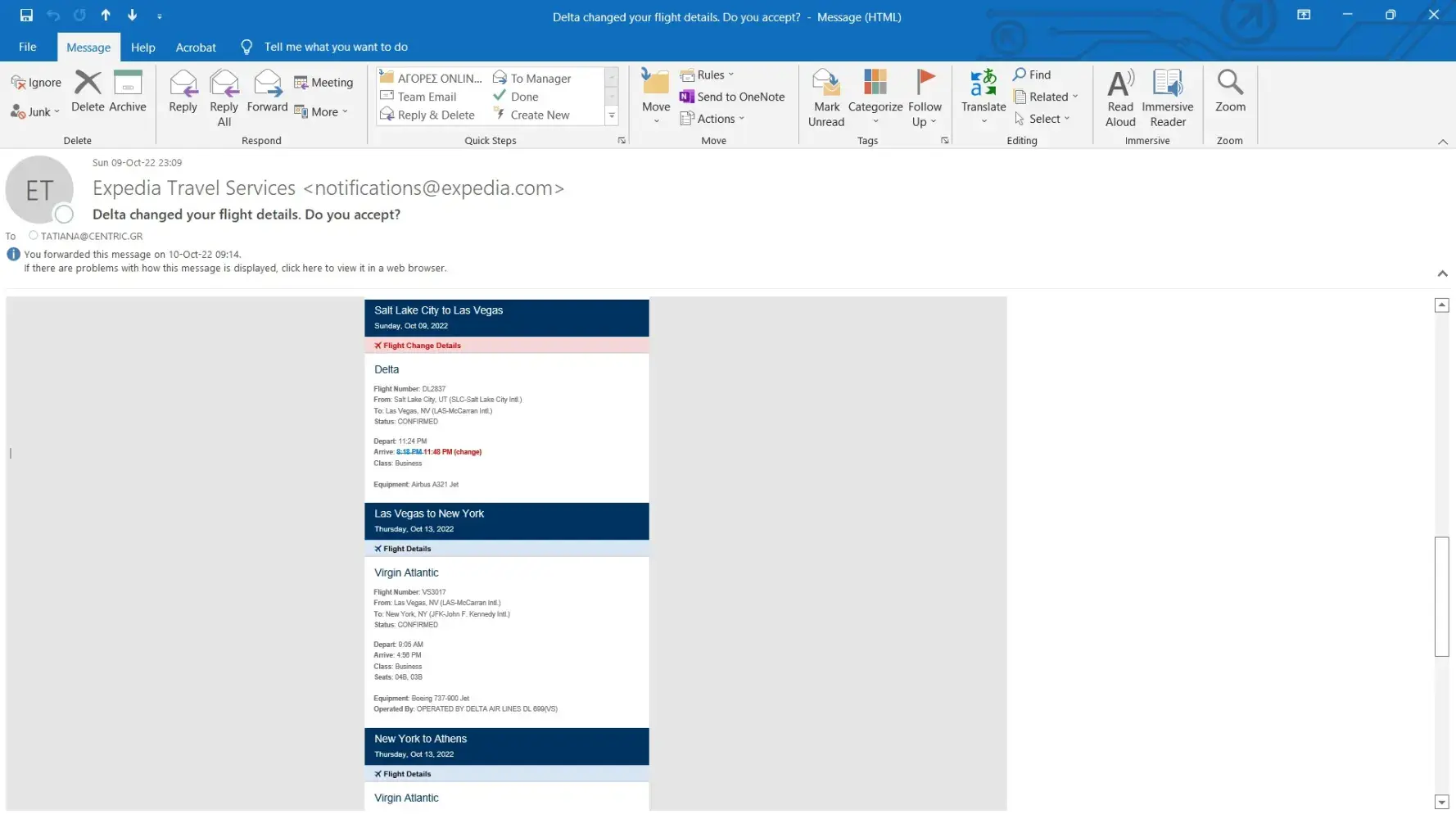The width and height of the screenshot is (1456, 819).
Task: Click the view in web browser info message
Action: click(235, 269)
